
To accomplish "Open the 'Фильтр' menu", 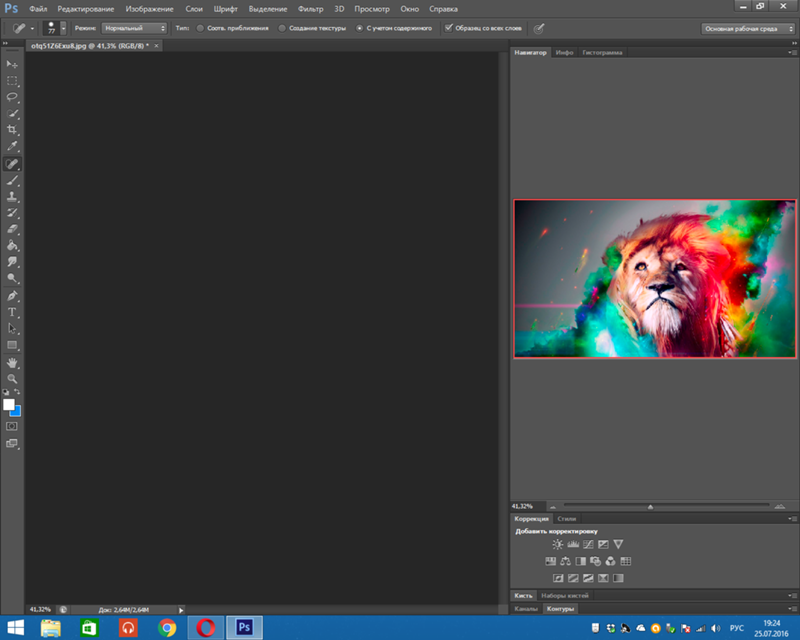I will coord(310,8).
